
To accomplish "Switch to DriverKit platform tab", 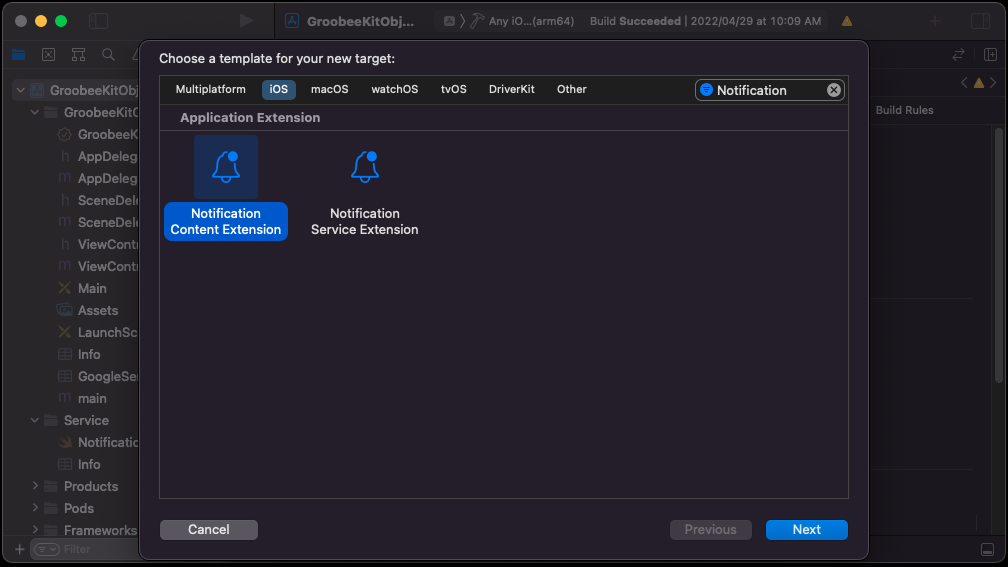I will point(511,89).
